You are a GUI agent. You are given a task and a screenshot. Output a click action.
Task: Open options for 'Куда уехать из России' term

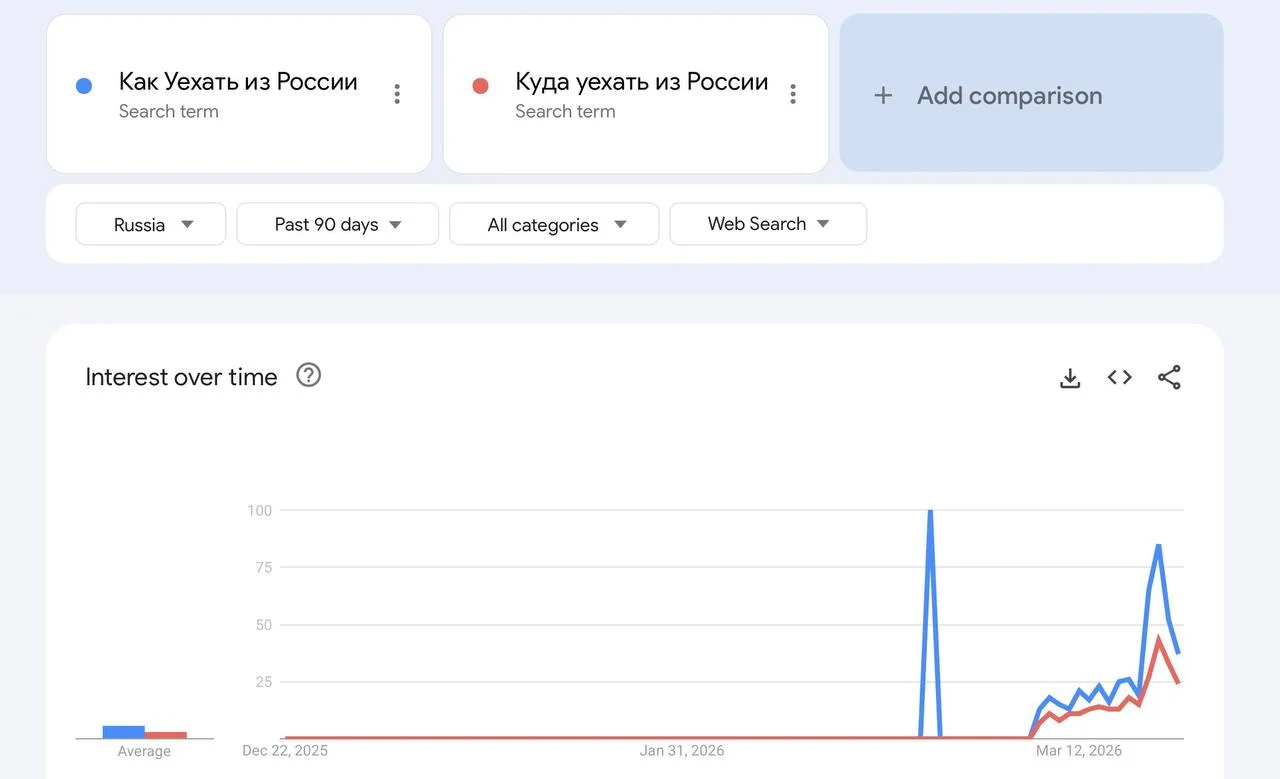pos(793,94)
